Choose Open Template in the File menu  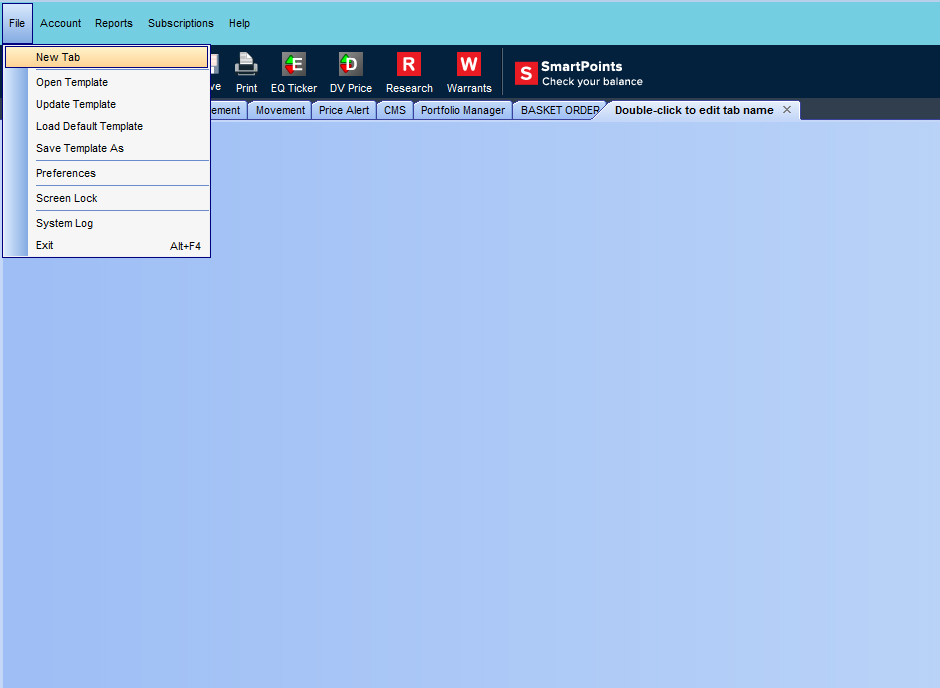pos(72,82)
